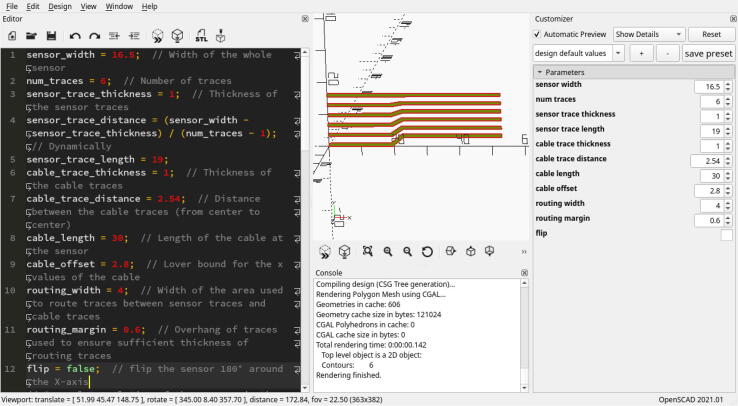Click the 'OpenSCAD 2021.01' status bar text

[x=690, y=400]
